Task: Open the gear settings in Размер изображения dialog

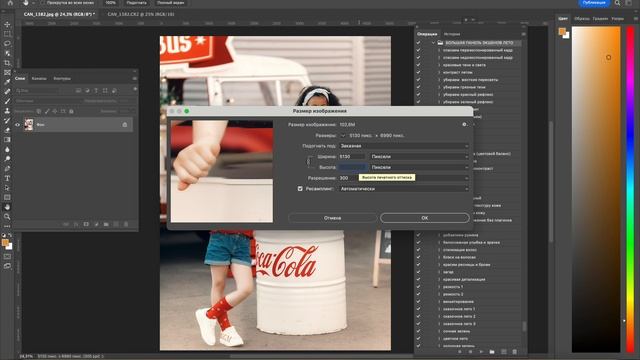Action: (464, 124)
